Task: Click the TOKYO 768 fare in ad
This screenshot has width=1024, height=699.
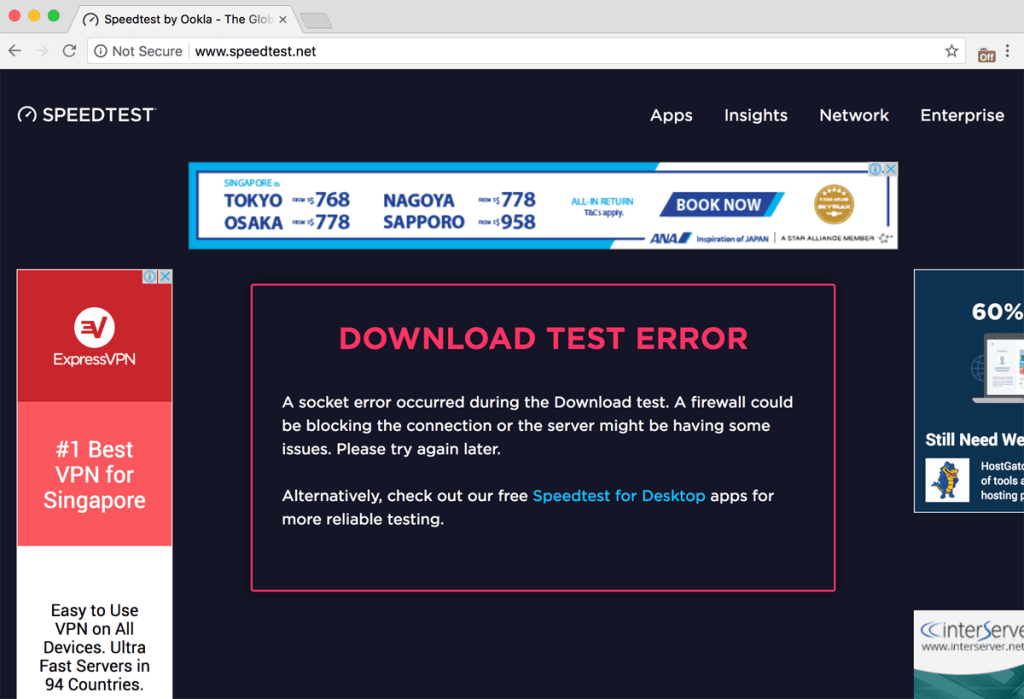Action: [x=287, y=199]
